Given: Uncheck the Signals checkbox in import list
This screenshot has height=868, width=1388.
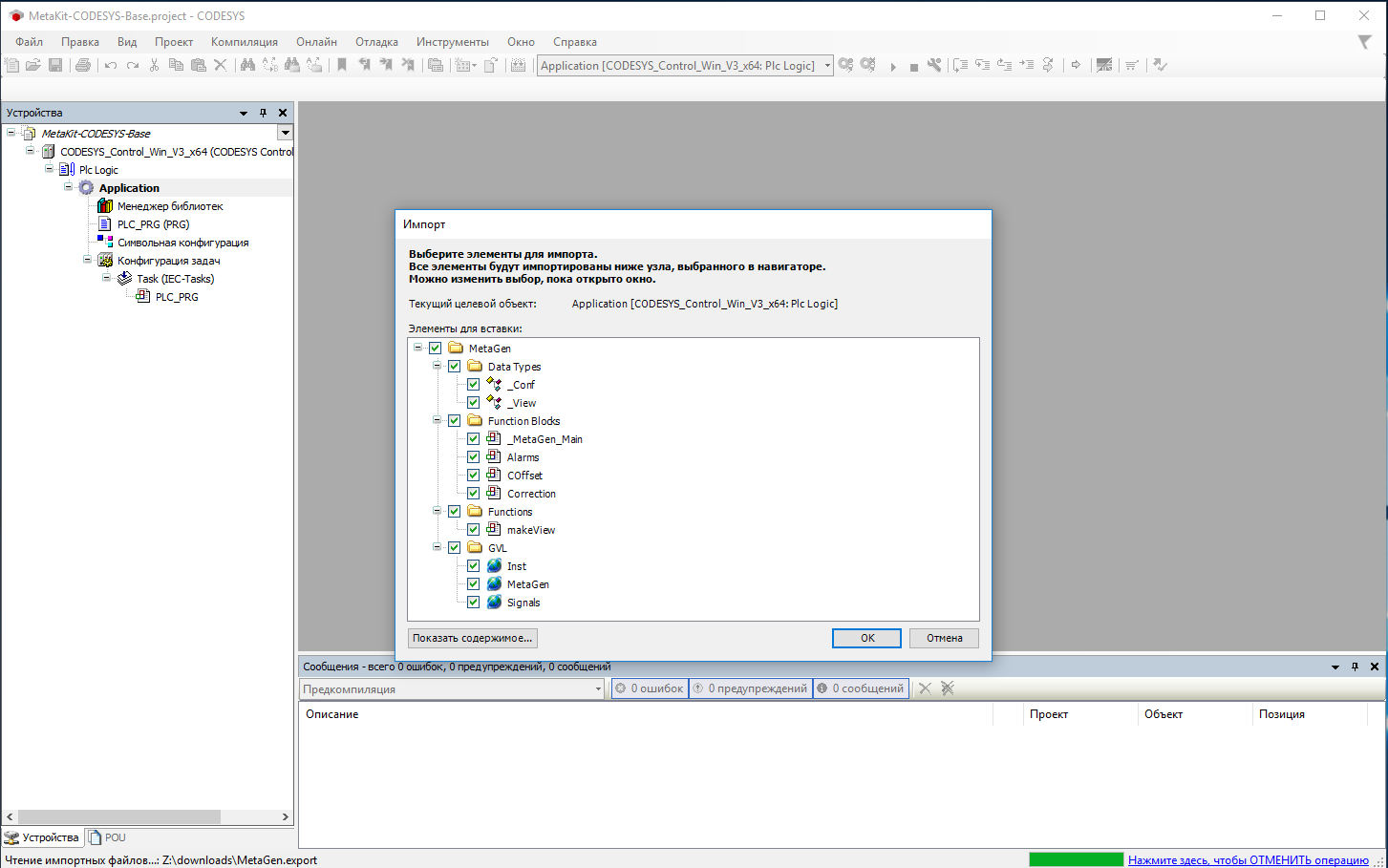Looking at the screenshot, I should (473, 603).
